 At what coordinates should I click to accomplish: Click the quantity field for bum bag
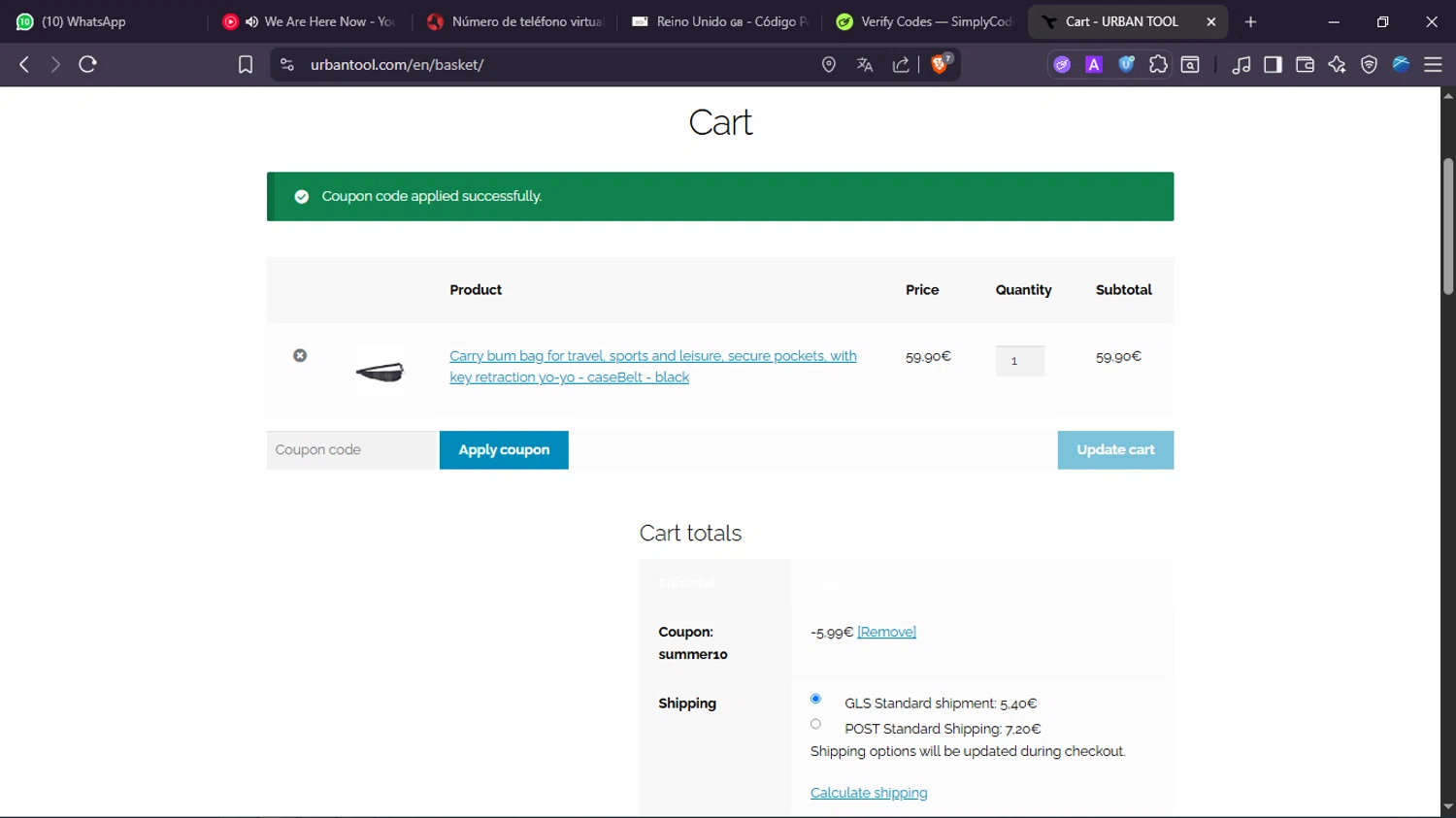click(1020, 361)
